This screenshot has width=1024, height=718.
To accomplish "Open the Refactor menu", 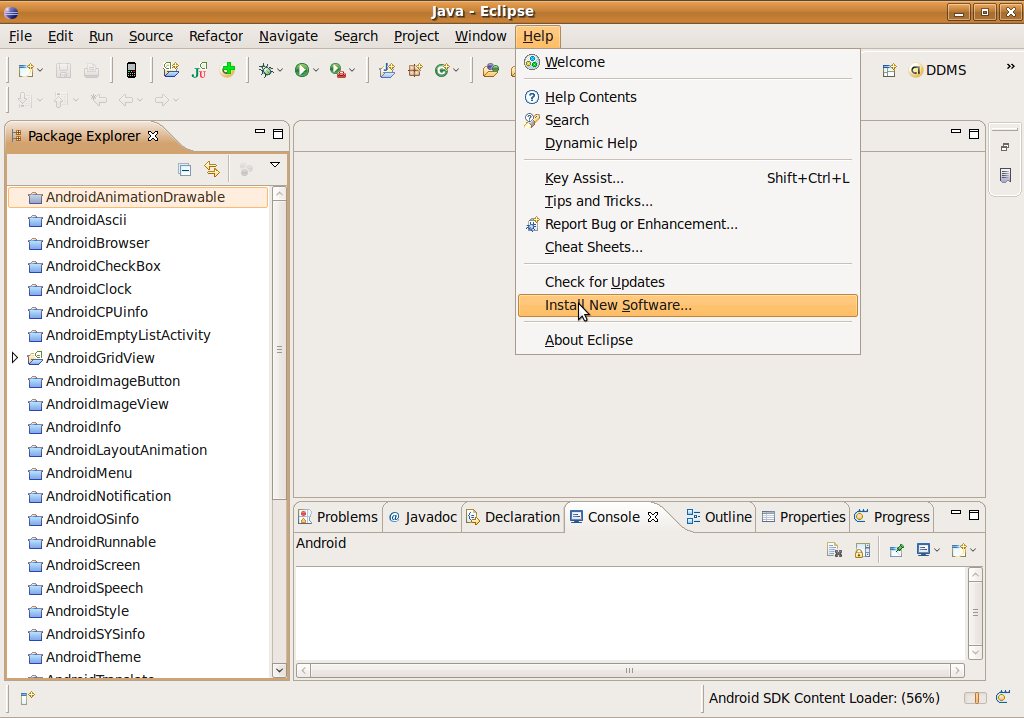I will [x=216, y=36].
